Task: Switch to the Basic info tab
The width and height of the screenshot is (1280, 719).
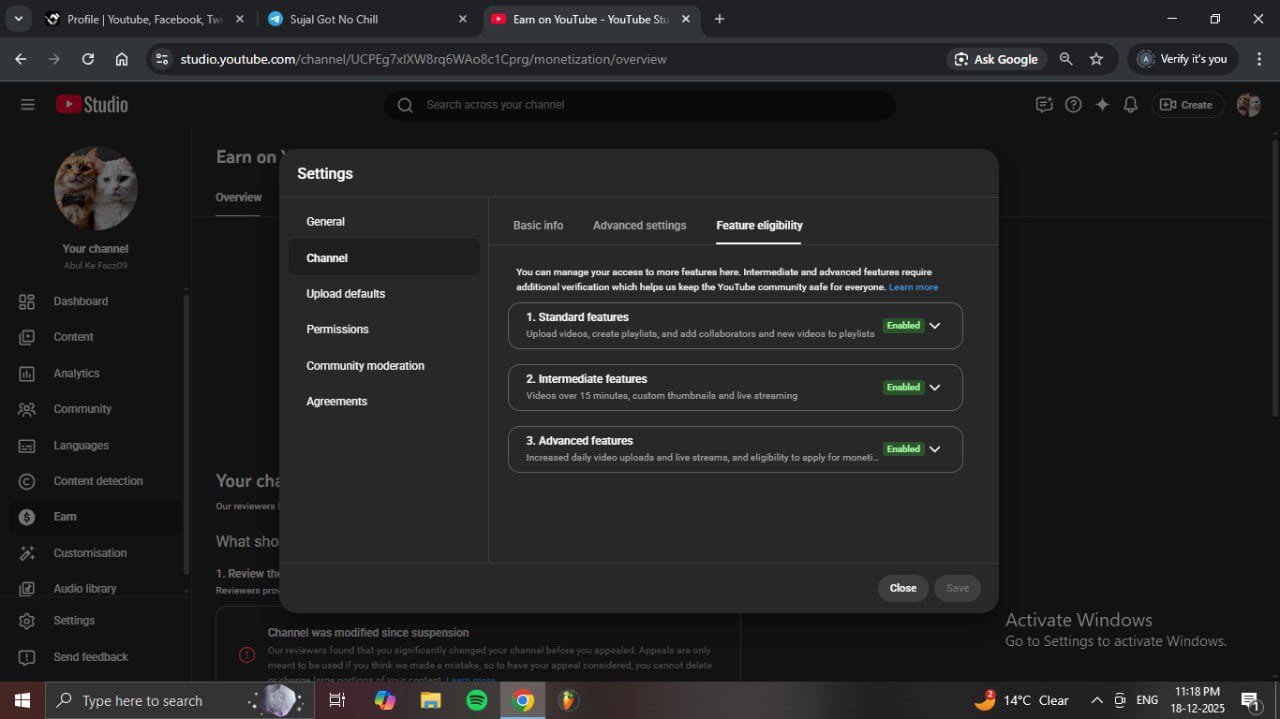Action: (538, 225)
